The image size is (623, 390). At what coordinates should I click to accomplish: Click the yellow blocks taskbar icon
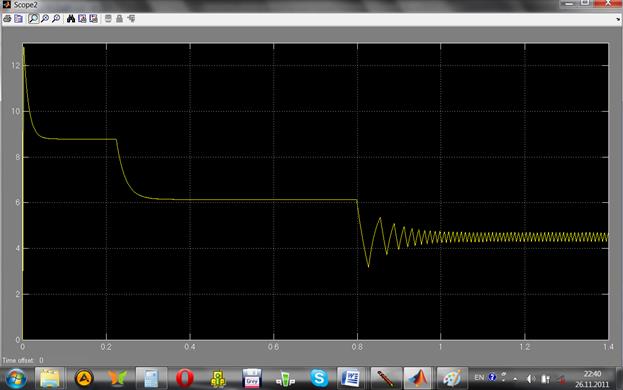click(x=218, y=379)
